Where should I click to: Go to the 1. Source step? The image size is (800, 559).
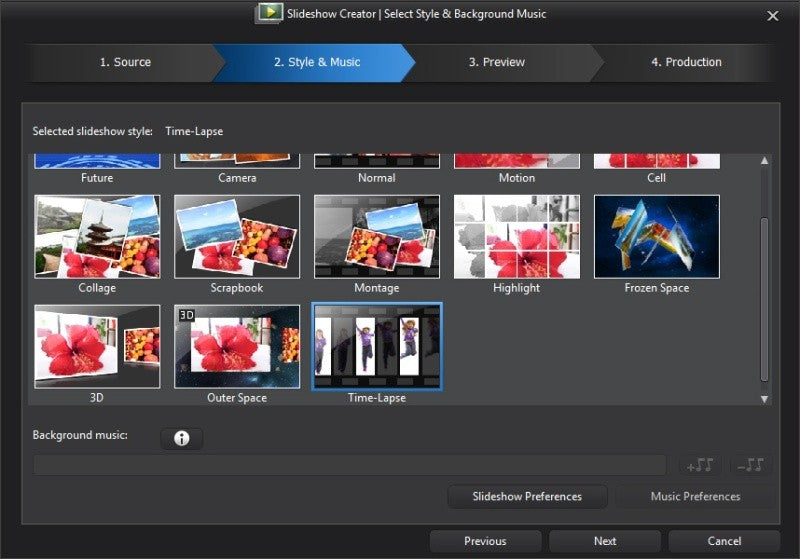pos(126,62)
